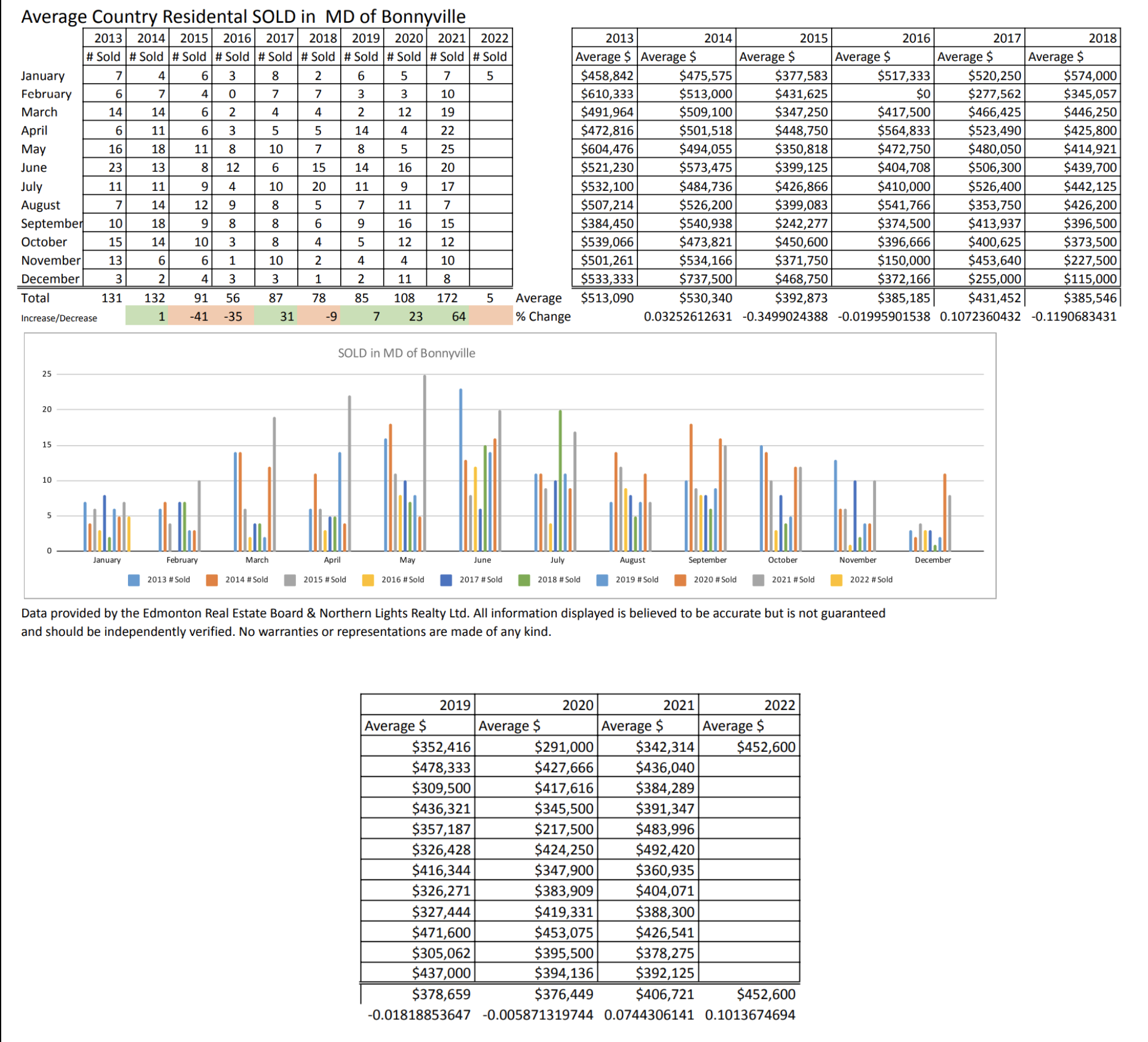
Task: Click the $385,546 yearly average value
Action: coord(1090,298)
